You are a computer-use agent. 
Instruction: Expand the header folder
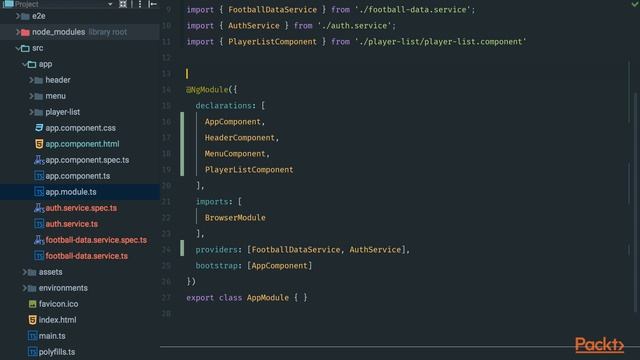[x=31, y=80]
